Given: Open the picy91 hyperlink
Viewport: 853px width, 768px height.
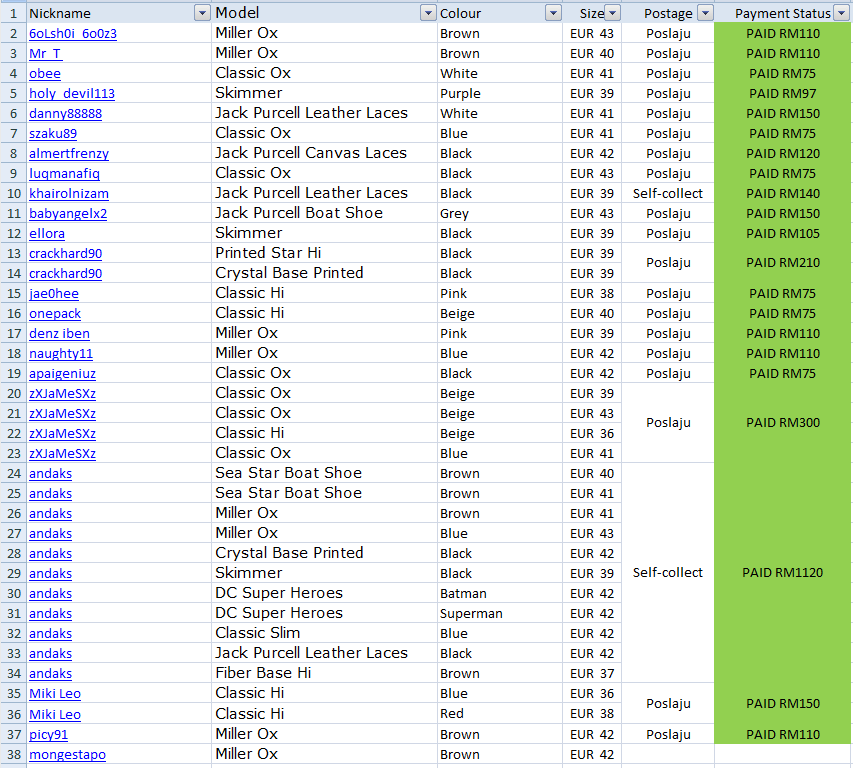Looking at the screenshot, I should [48, 735].
